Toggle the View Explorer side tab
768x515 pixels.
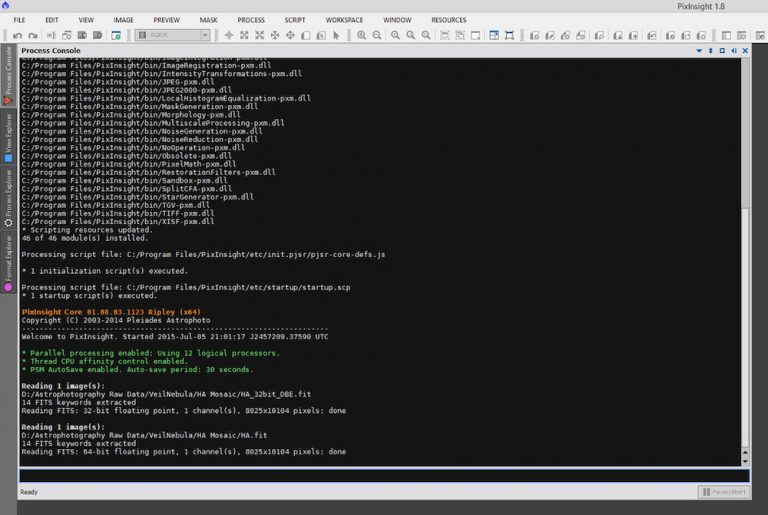[9, 136]
